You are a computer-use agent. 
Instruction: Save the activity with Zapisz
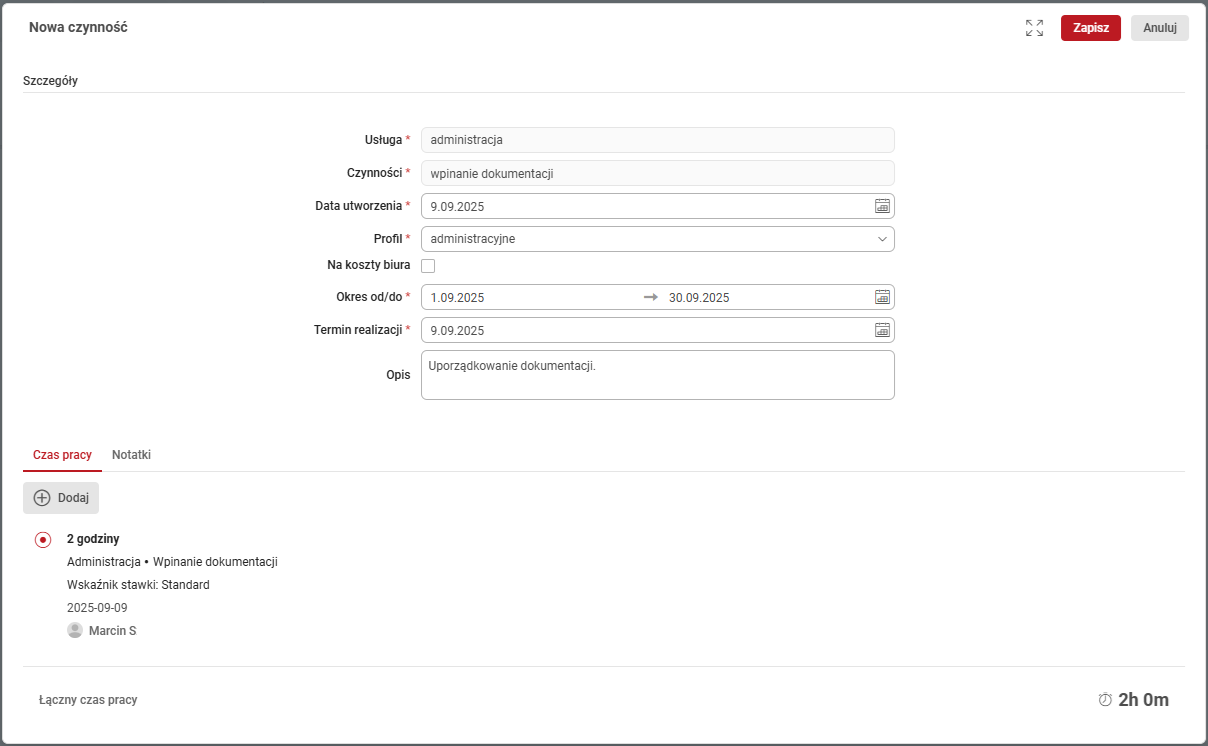(1090, 28)
